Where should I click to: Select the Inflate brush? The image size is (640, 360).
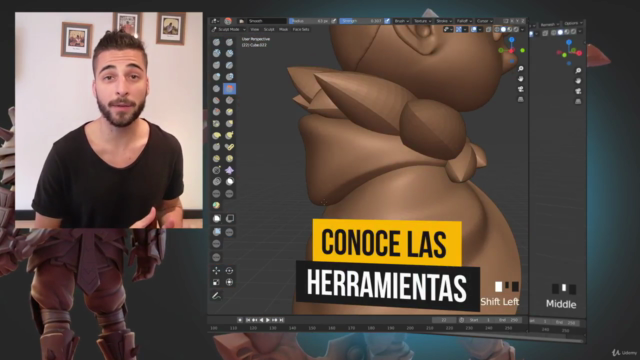pos(216,76)
